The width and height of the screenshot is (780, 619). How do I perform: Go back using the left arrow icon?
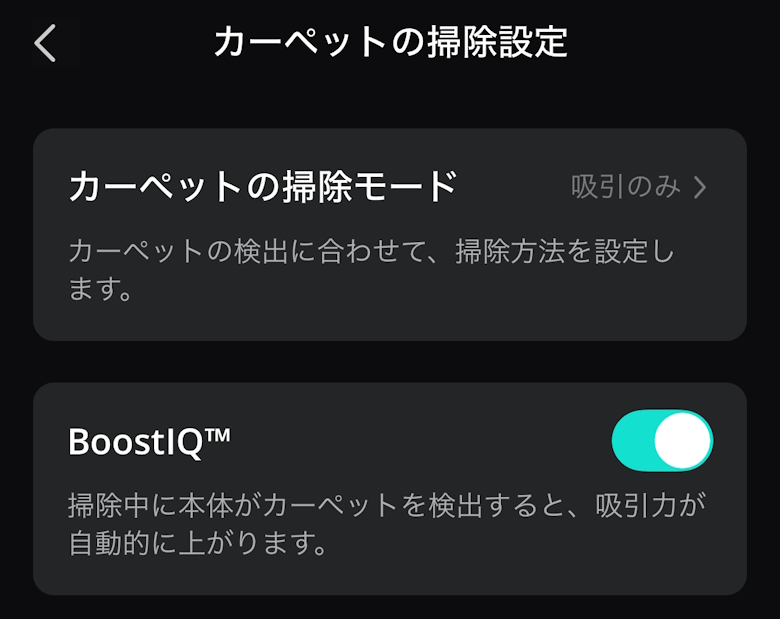pyautogui.click(x=45, y=44)
